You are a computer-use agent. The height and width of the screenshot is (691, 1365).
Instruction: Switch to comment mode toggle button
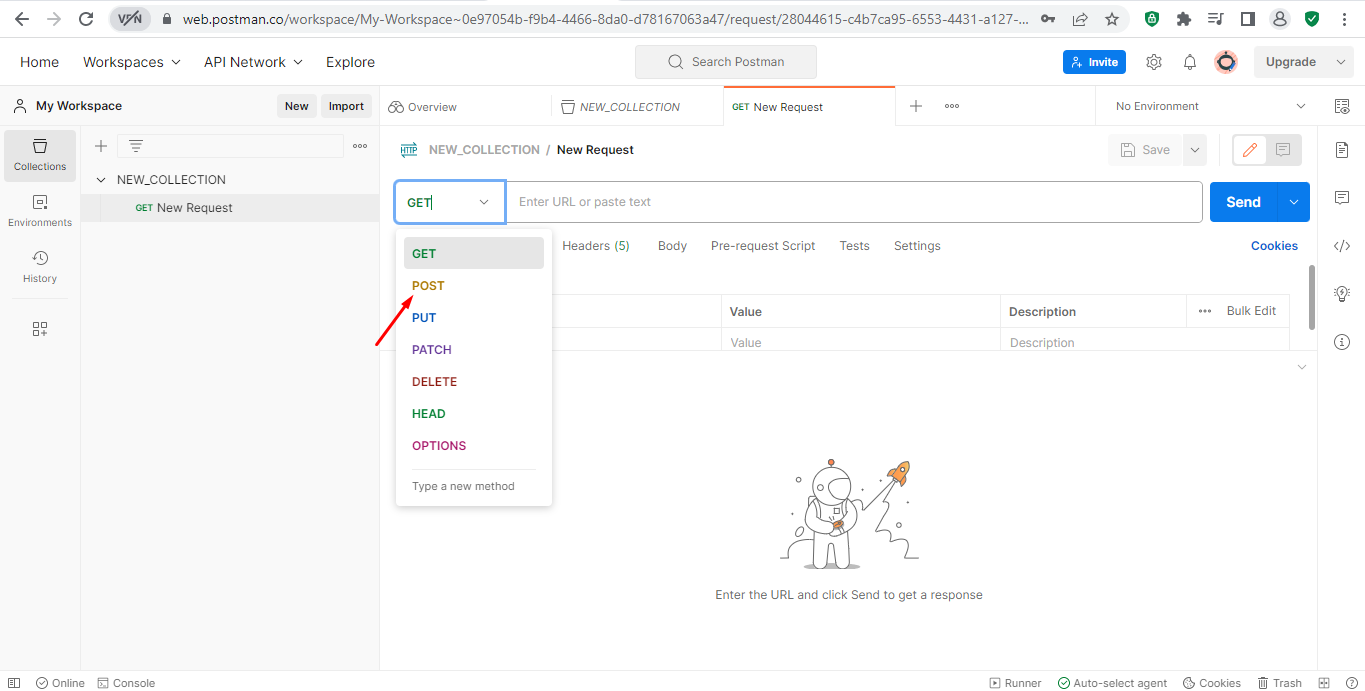pos(1284,150)
